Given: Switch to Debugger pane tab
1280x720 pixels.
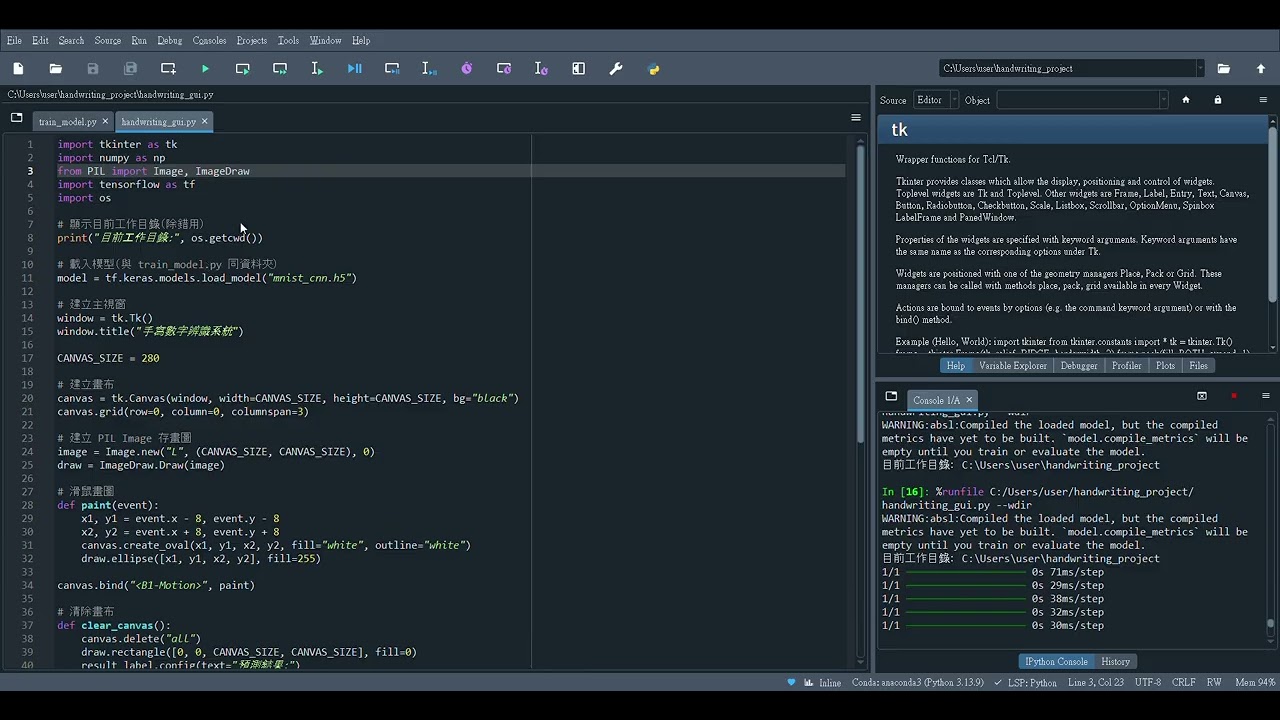Looking at the screenshot, I should (x=1079, y=366).
